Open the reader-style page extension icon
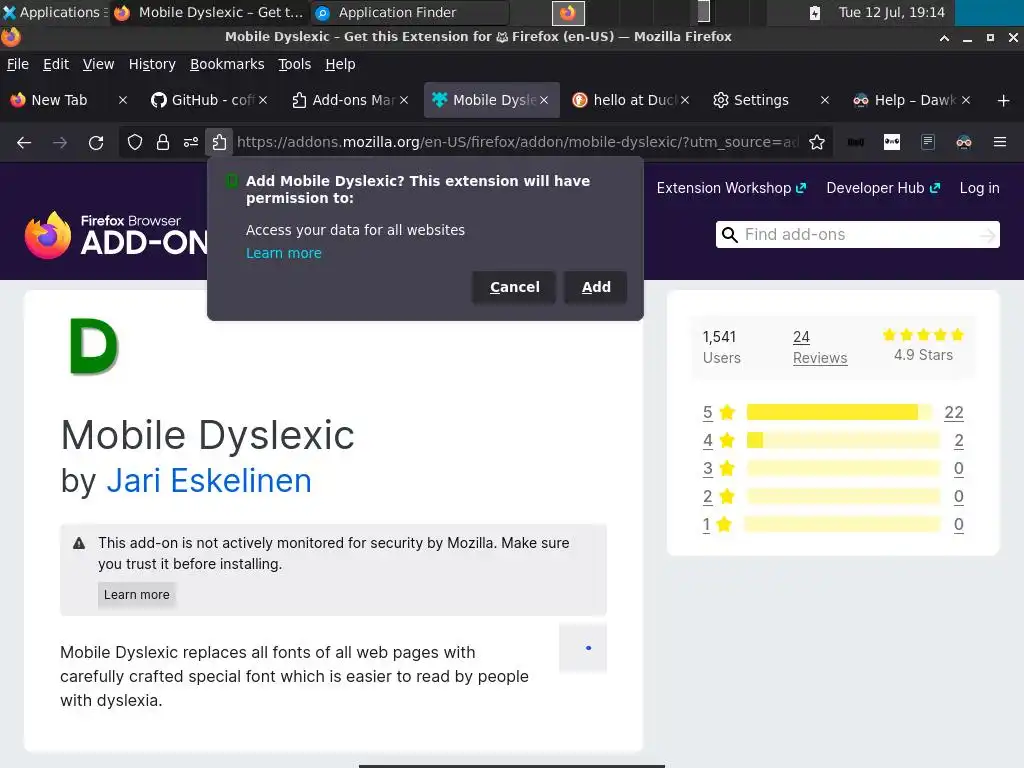Viewport: 1024px width, 768px height. click(928, 142)
